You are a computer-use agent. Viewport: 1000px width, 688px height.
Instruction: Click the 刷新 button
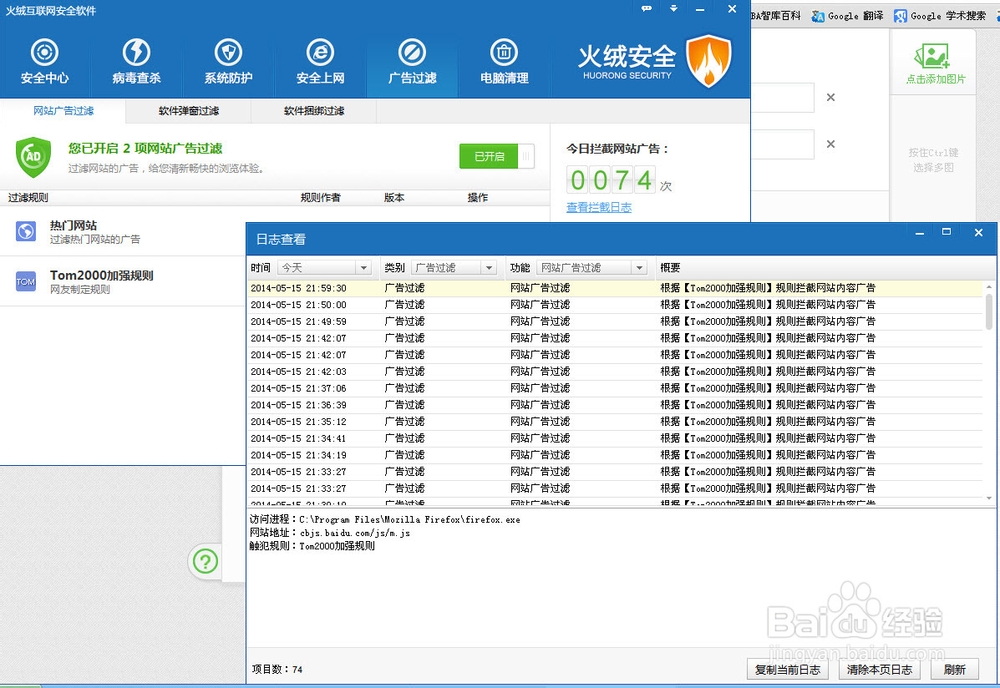pos(955,670)
